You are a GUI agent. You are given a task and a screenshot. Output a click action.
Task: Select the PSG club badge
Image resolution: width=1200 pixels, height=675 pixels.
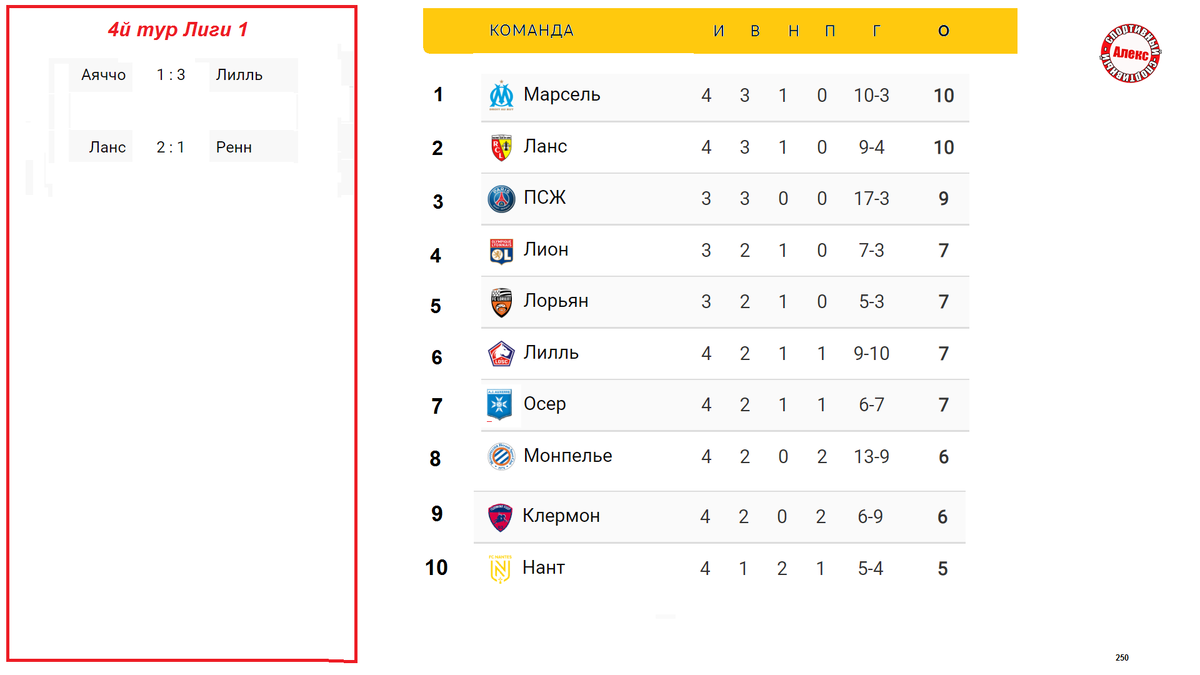pyautogui.click(x=501, y=199)
